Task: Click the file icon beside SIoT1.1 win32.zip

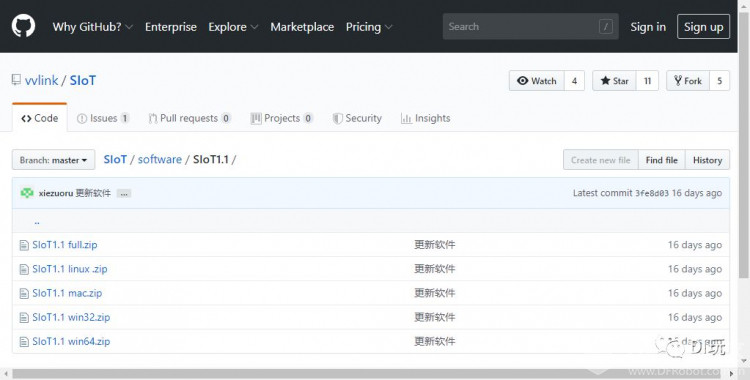Action: pos(24,317)
